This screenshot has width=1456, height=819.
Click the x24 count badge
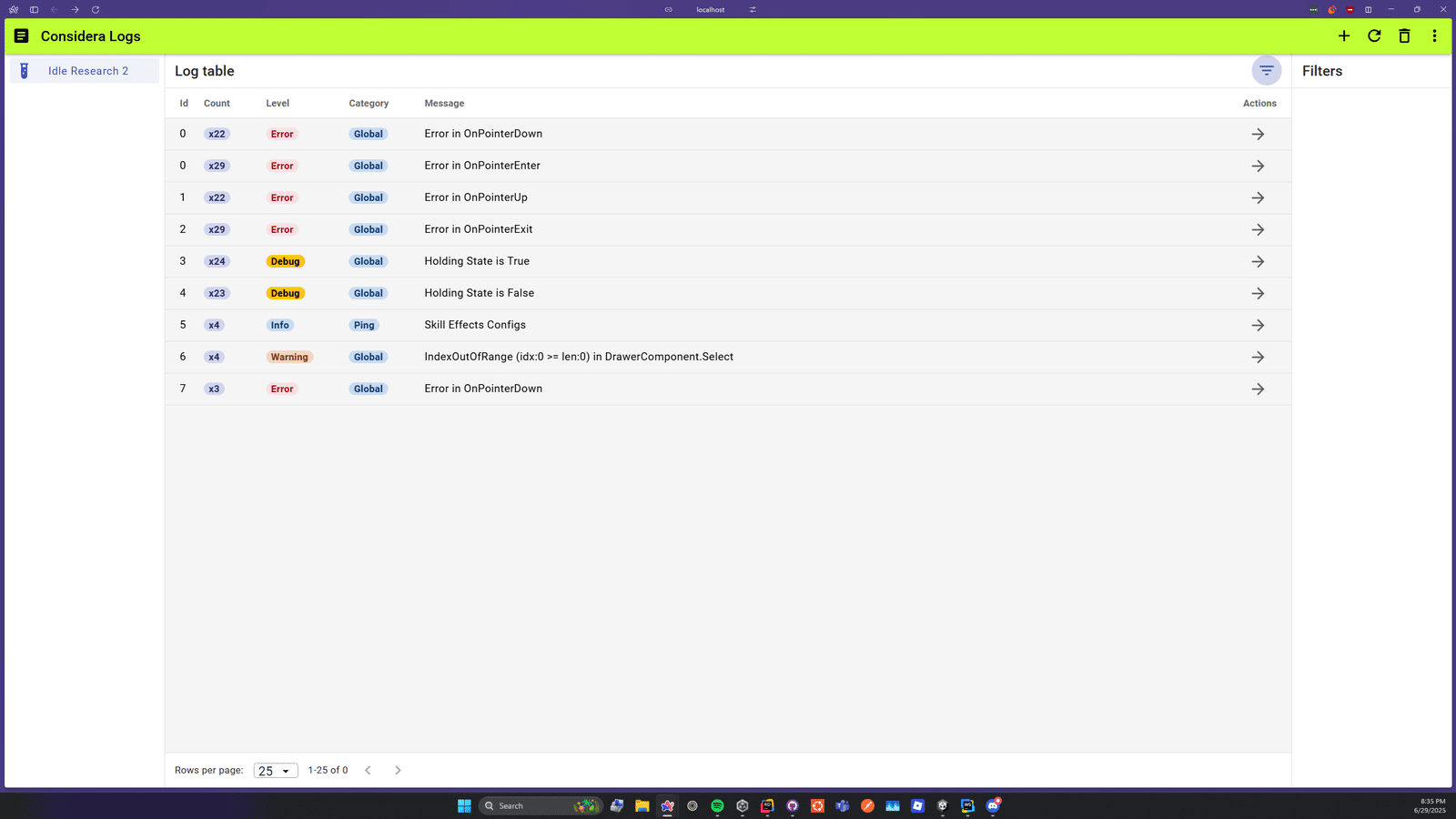click(x=217, y=261)
